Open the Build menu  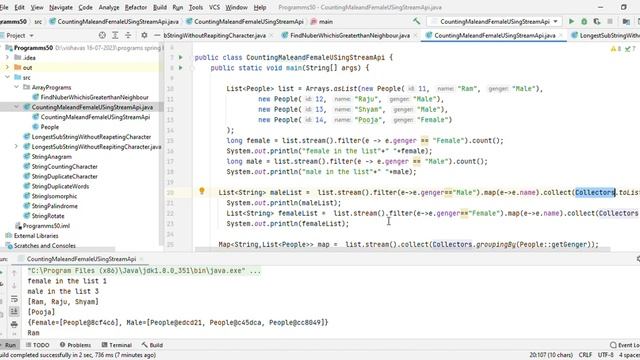160,7
